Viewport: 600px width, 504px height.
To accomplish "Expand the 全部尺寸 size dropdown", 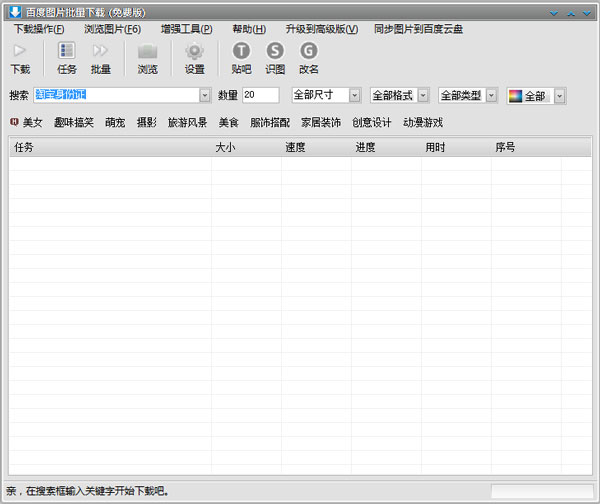I will 355,95.
